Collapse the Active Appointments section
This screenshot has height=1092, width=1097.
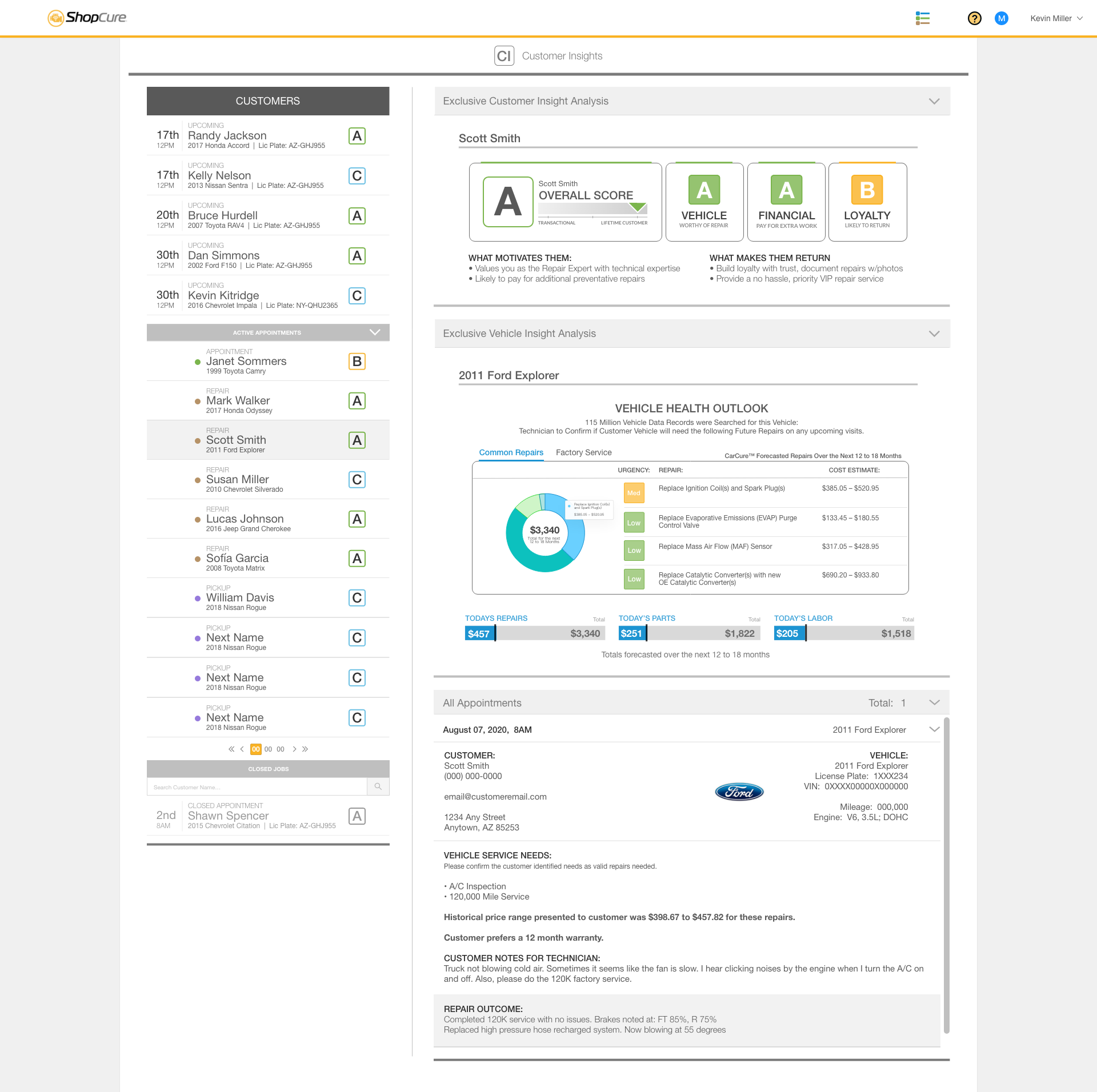pyautogui.click(x=374, y=332)
